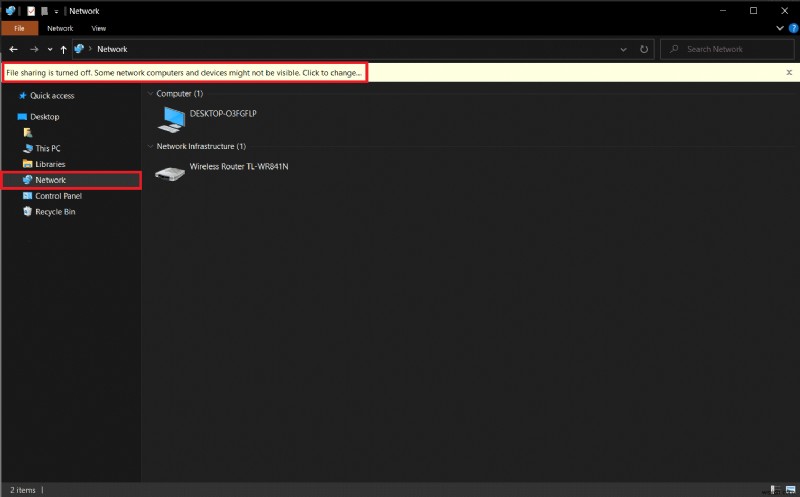Go forward with the right arrow
This screenshot has width=800, height=497.
(x=34, y=49)
